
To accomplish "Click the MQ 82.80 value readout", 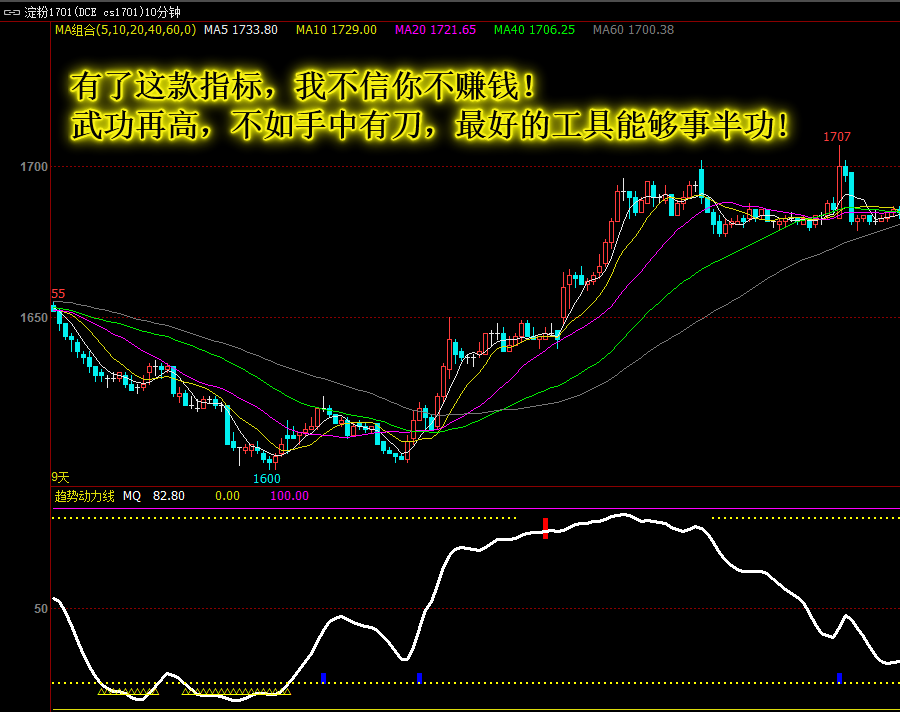I will [x=154, y=496].
